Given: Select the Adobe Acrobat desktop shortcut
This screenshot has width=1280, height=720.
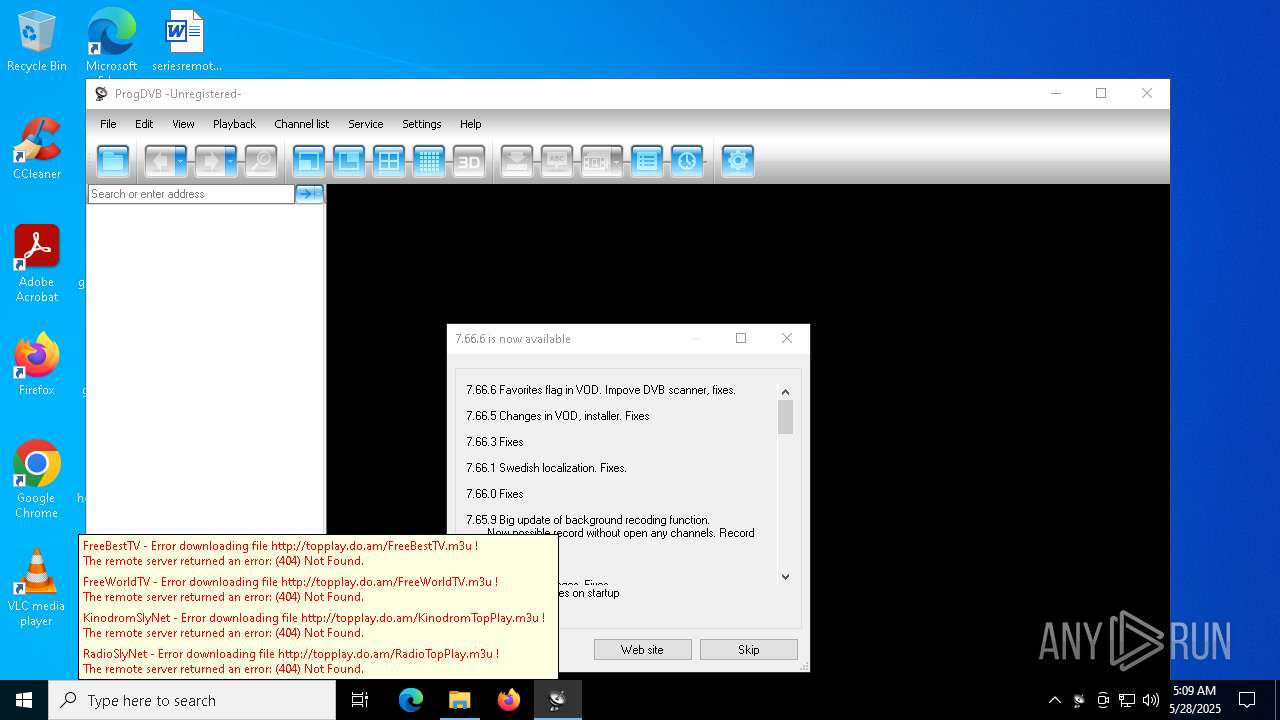Looking at the screenshot, I should (x=37, y=264).
